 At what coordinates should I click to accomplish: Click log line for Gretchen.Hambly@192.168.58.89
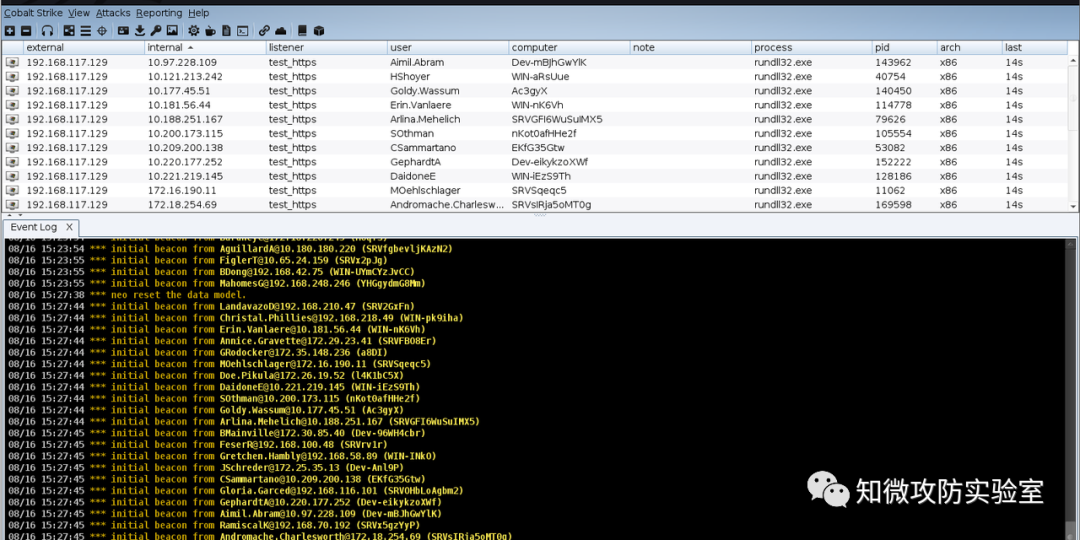coord(222,456)
